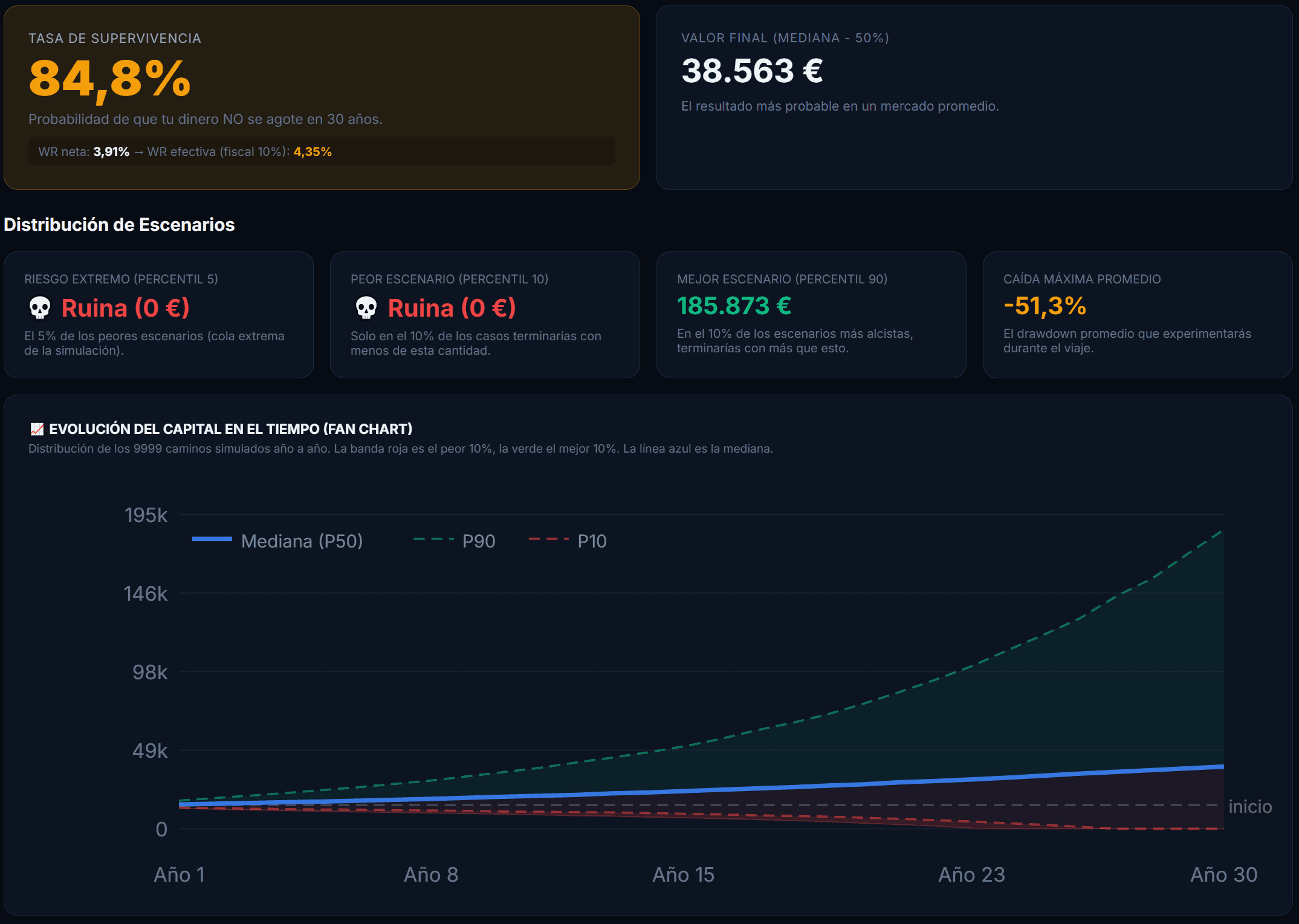Click the Caída Máxima Promedio label

(1082, 279)
